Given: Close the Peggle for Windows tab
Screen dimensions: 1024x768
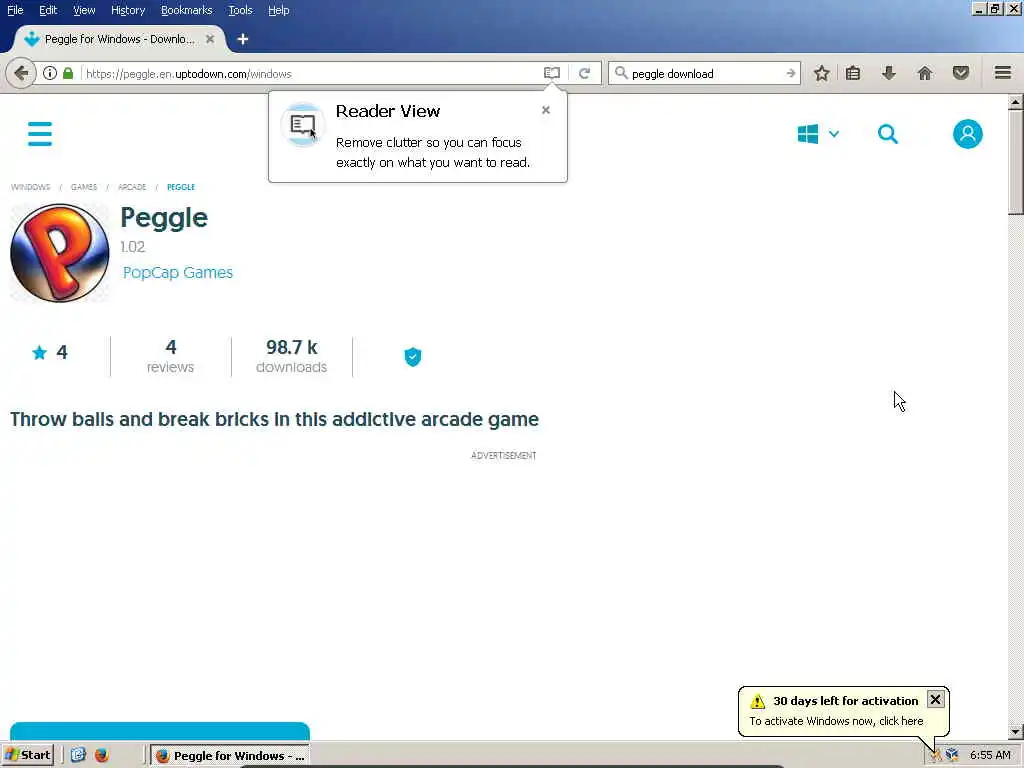Looking at the screenshot, I should tap(210, 39).
